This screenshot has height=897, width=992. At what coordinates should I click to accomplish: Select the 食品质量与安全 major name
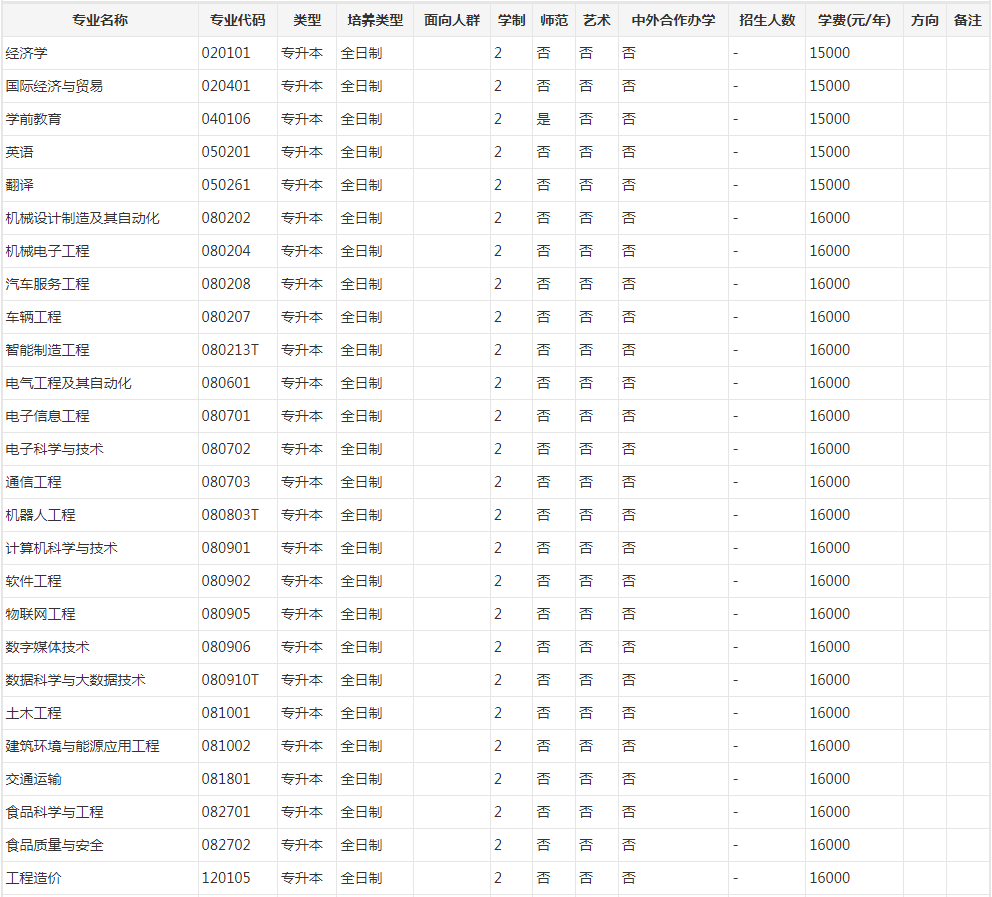coord(54,844)
